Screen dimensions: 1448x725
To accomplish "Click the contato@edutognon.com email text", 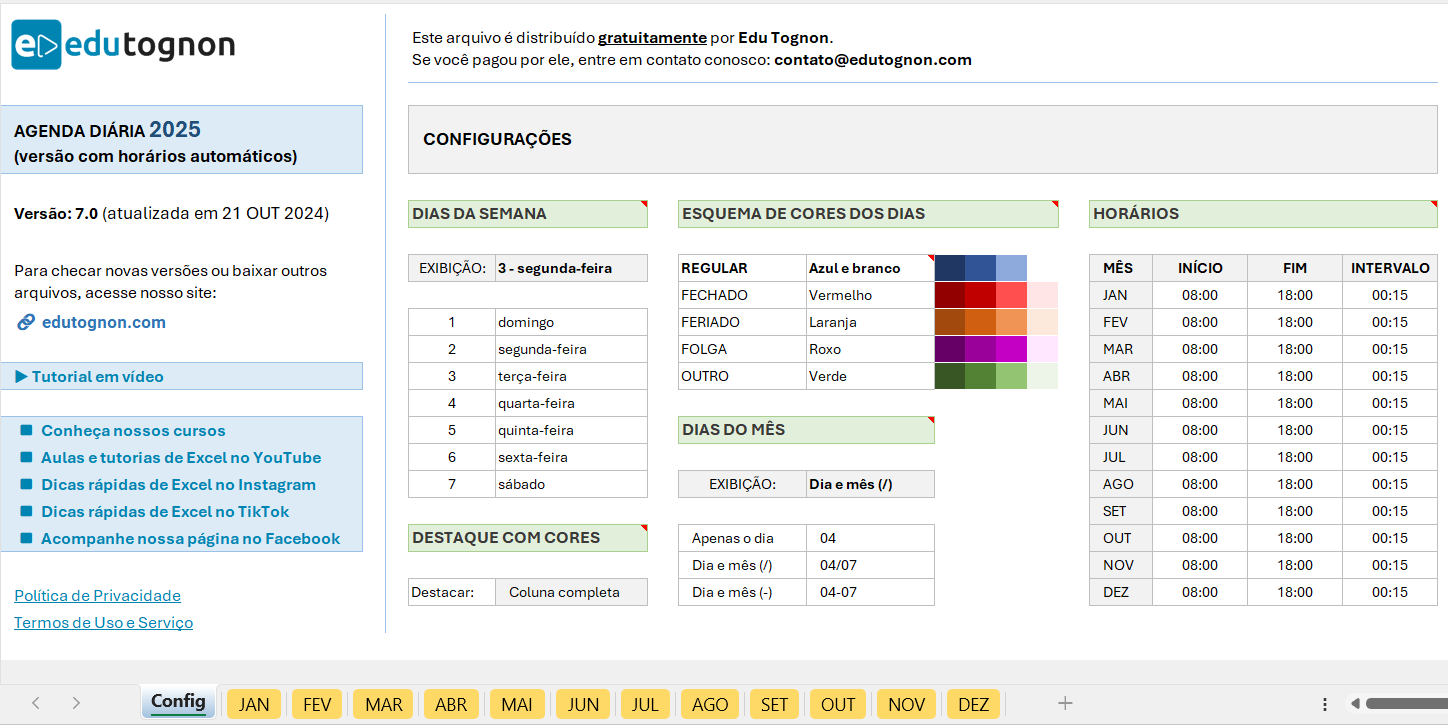I will pos(873,60).
